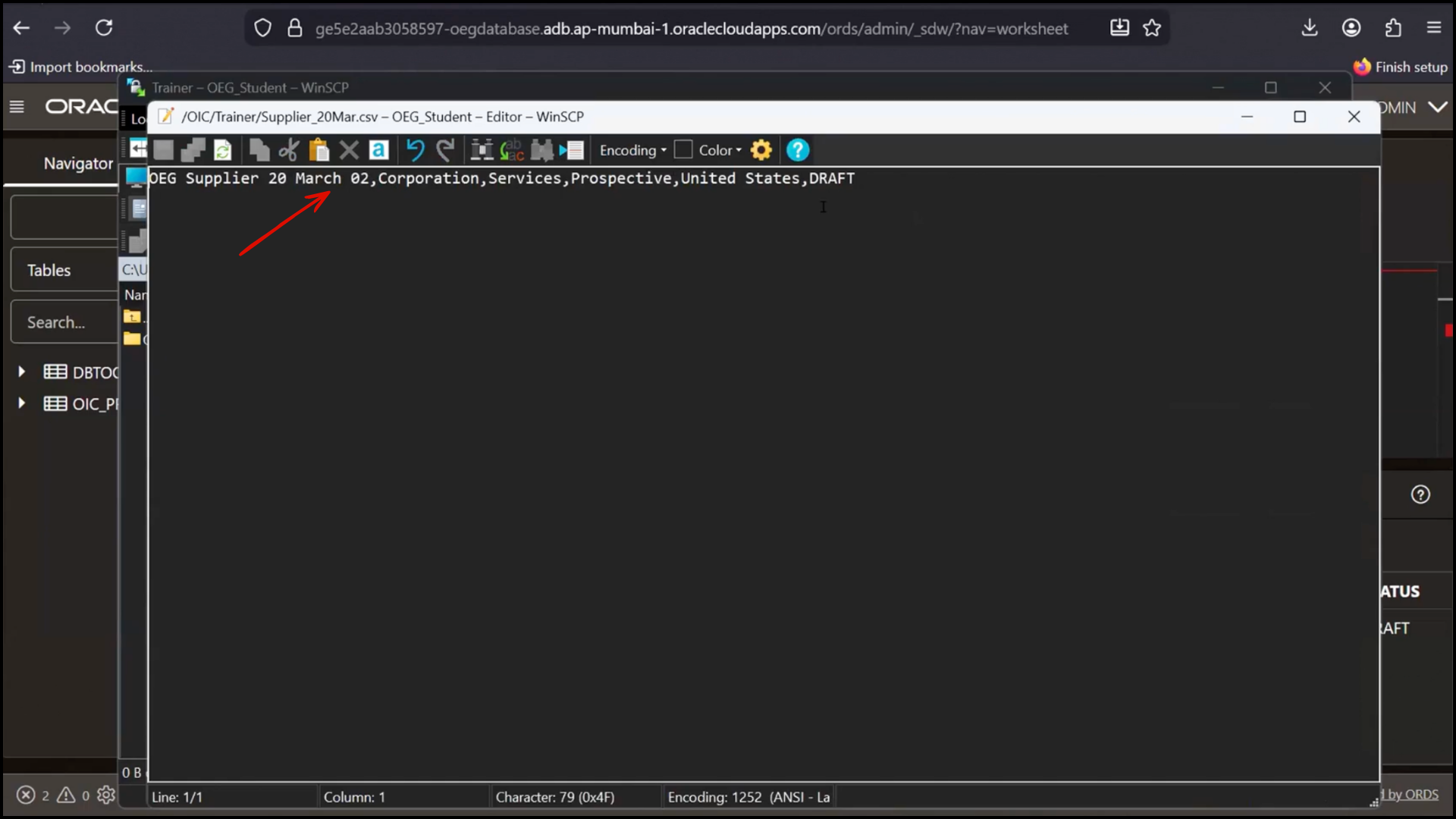Reload the browser page

104,28
